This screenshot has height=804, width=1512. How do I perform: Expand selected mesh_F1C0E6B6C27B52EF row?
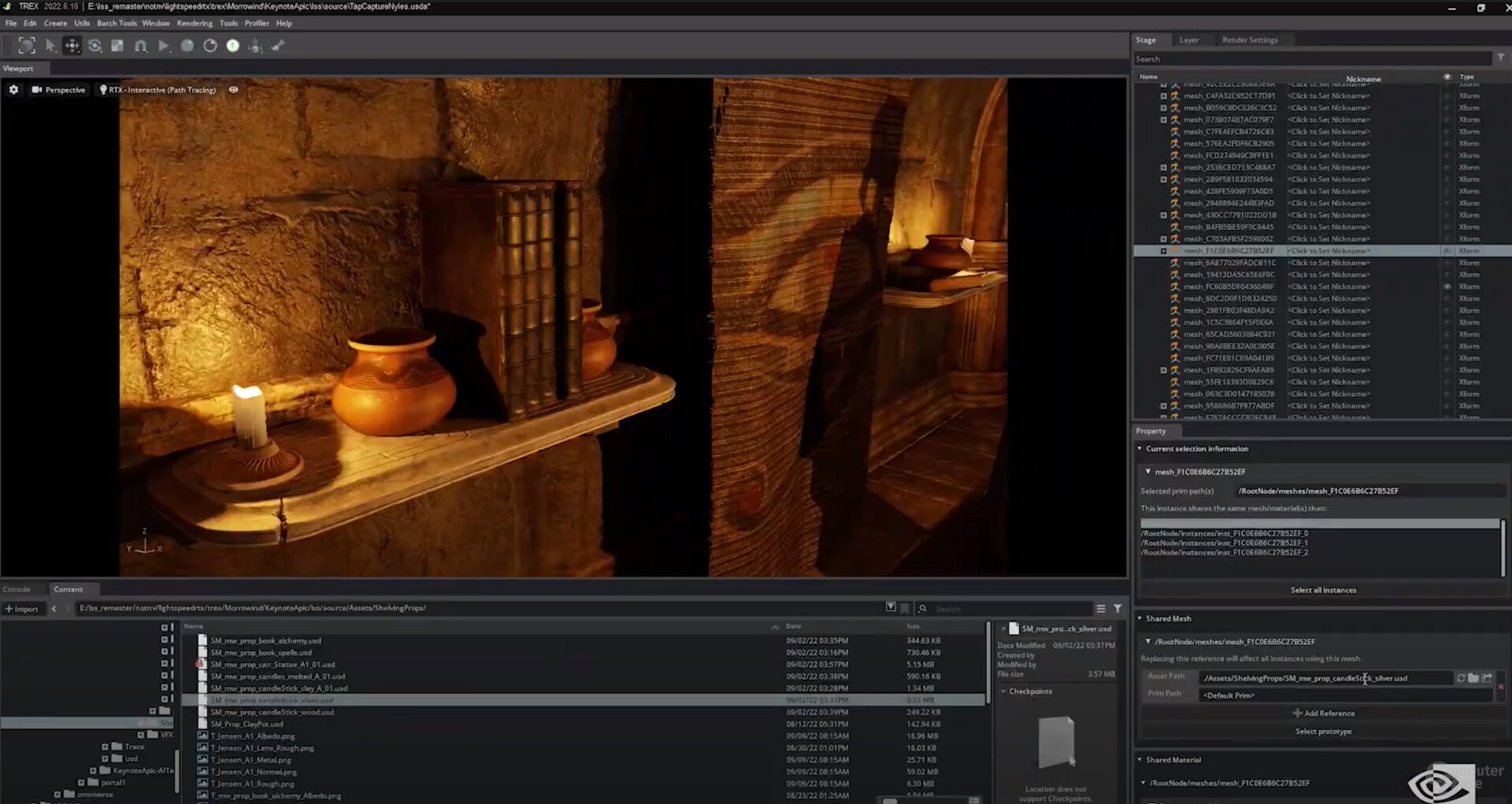1163,251
